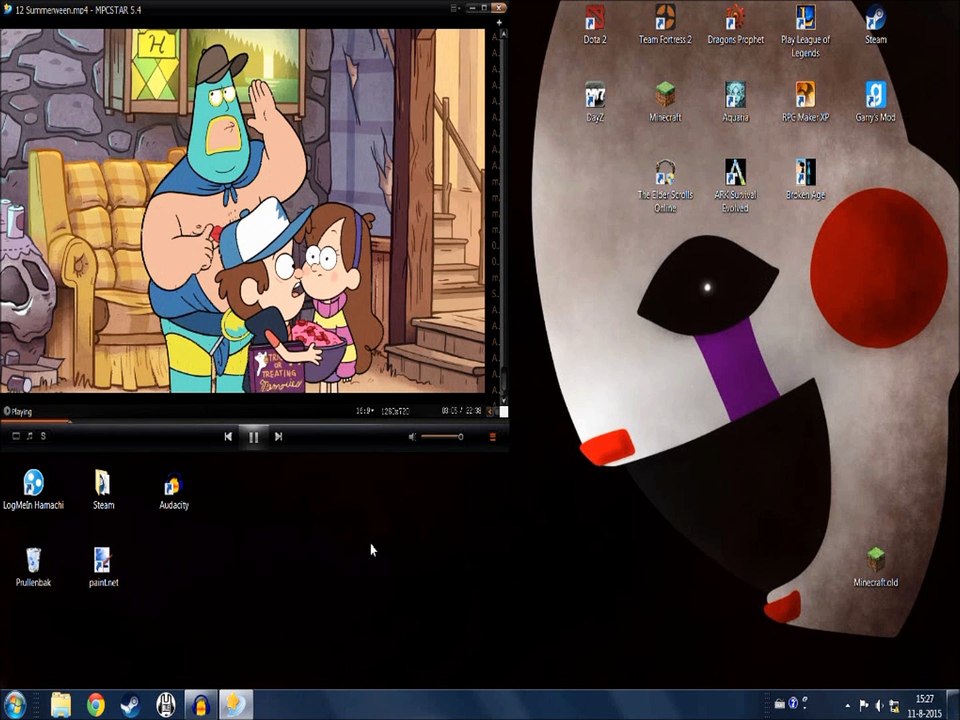Select Minecraft desktop shortcut icon
This screenshot has height=720, width=960.
[x=665, y=102]
